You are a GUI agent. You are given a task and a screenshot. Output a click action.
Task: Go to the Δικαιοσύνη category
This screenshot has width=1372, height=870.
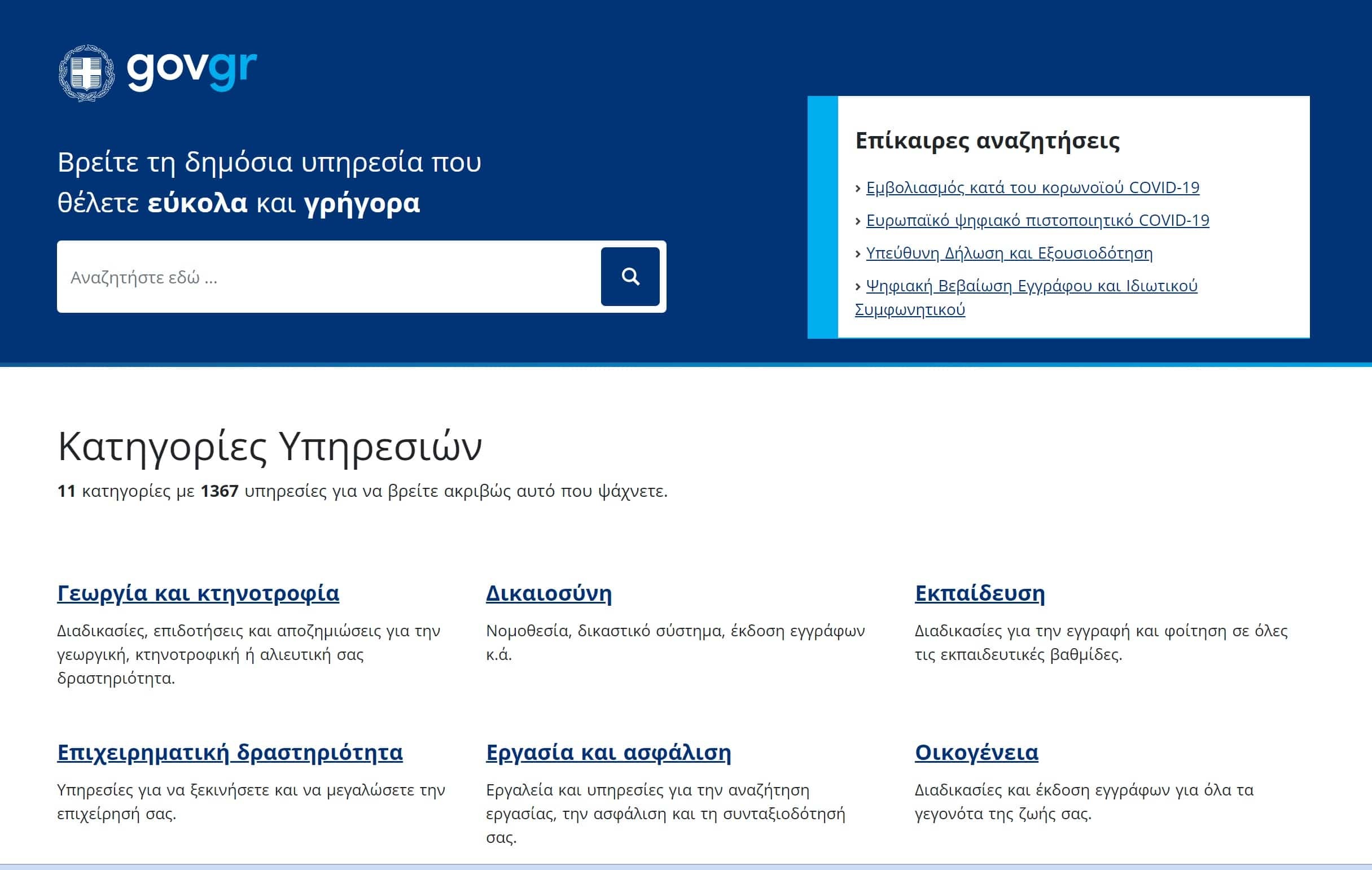(x=549, y=593)
